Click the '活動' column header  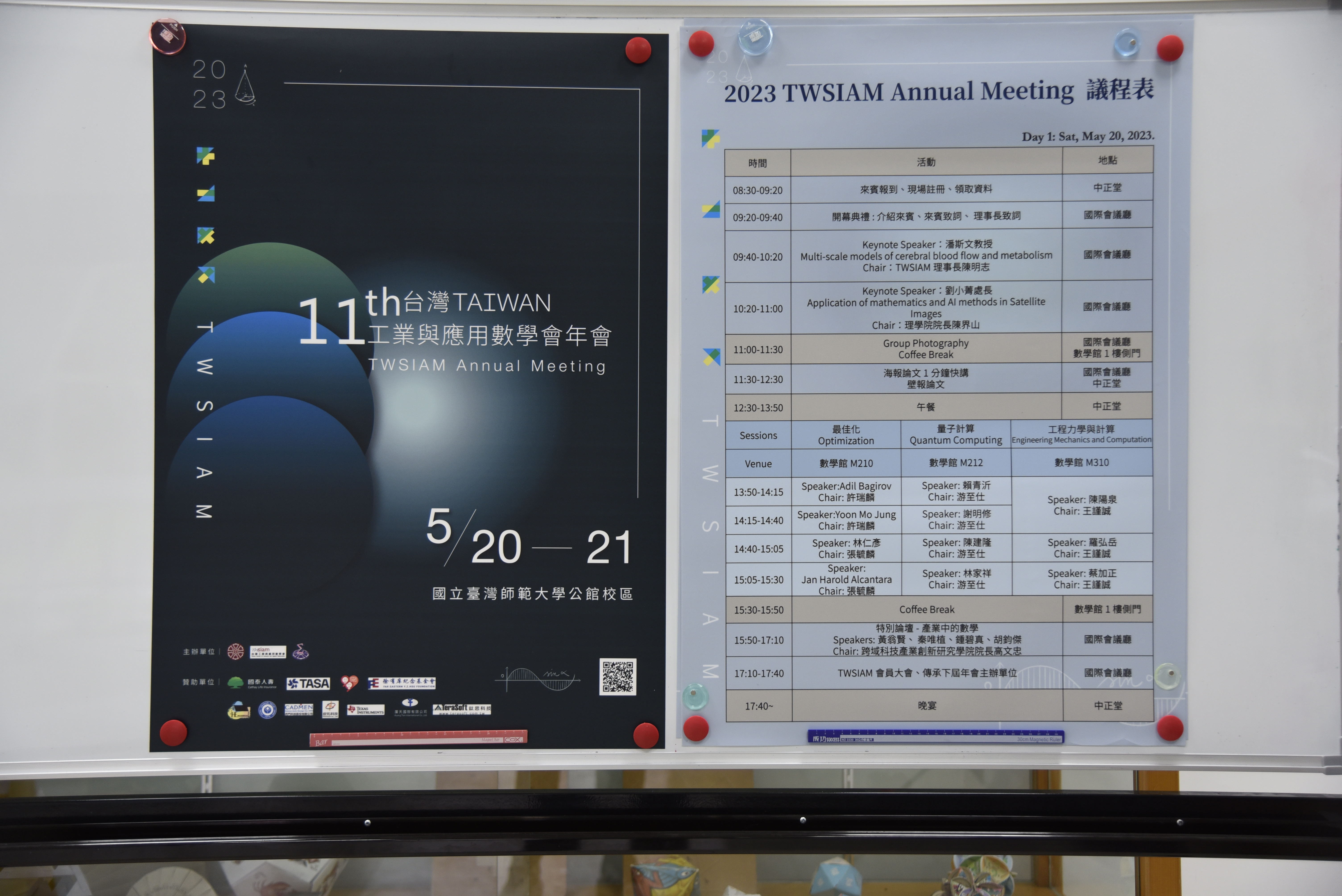(x=926, y=162)
